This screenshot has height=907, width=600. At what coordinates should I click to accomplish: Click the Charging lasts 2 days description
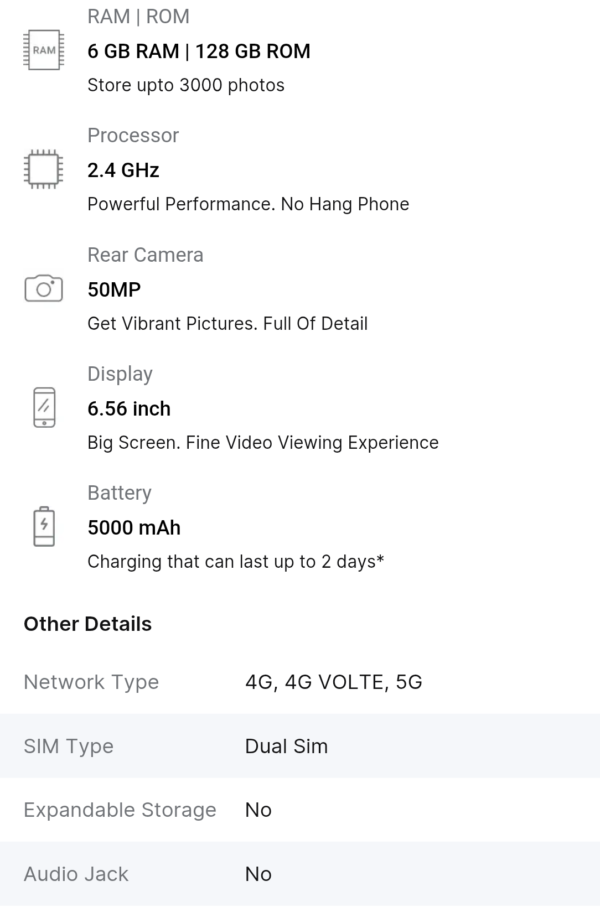[236, 562]
